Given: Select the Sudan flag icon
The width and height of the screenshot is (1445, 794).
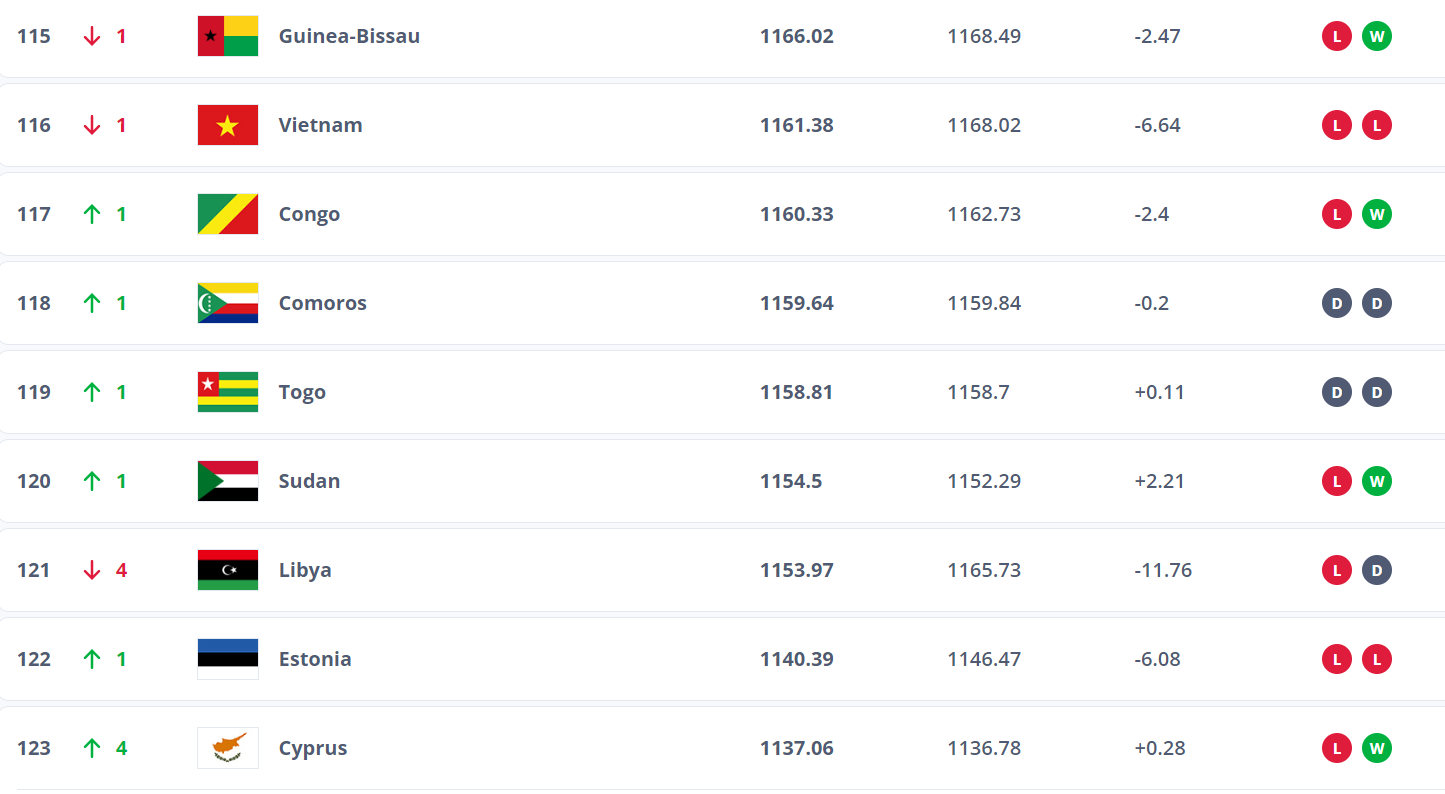Looking at the screenshot, I should click(x=228, y=481).
